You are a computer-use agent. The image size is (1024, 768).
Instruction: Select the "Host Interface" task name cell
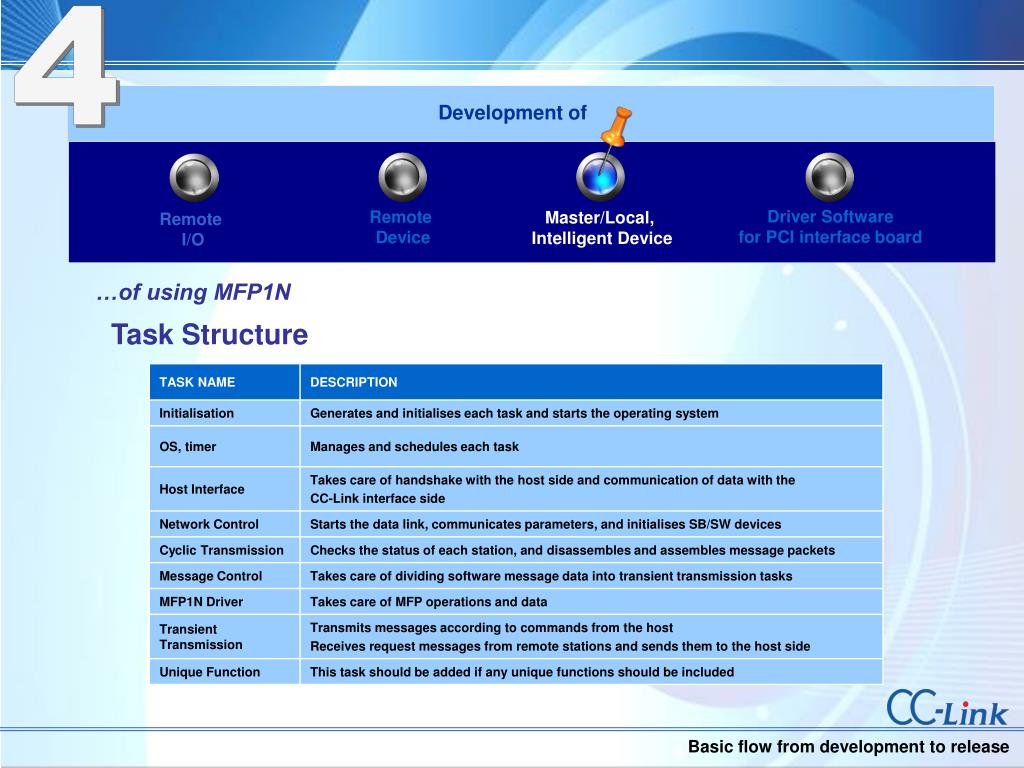pyautogui.click(x=225, y=489)
